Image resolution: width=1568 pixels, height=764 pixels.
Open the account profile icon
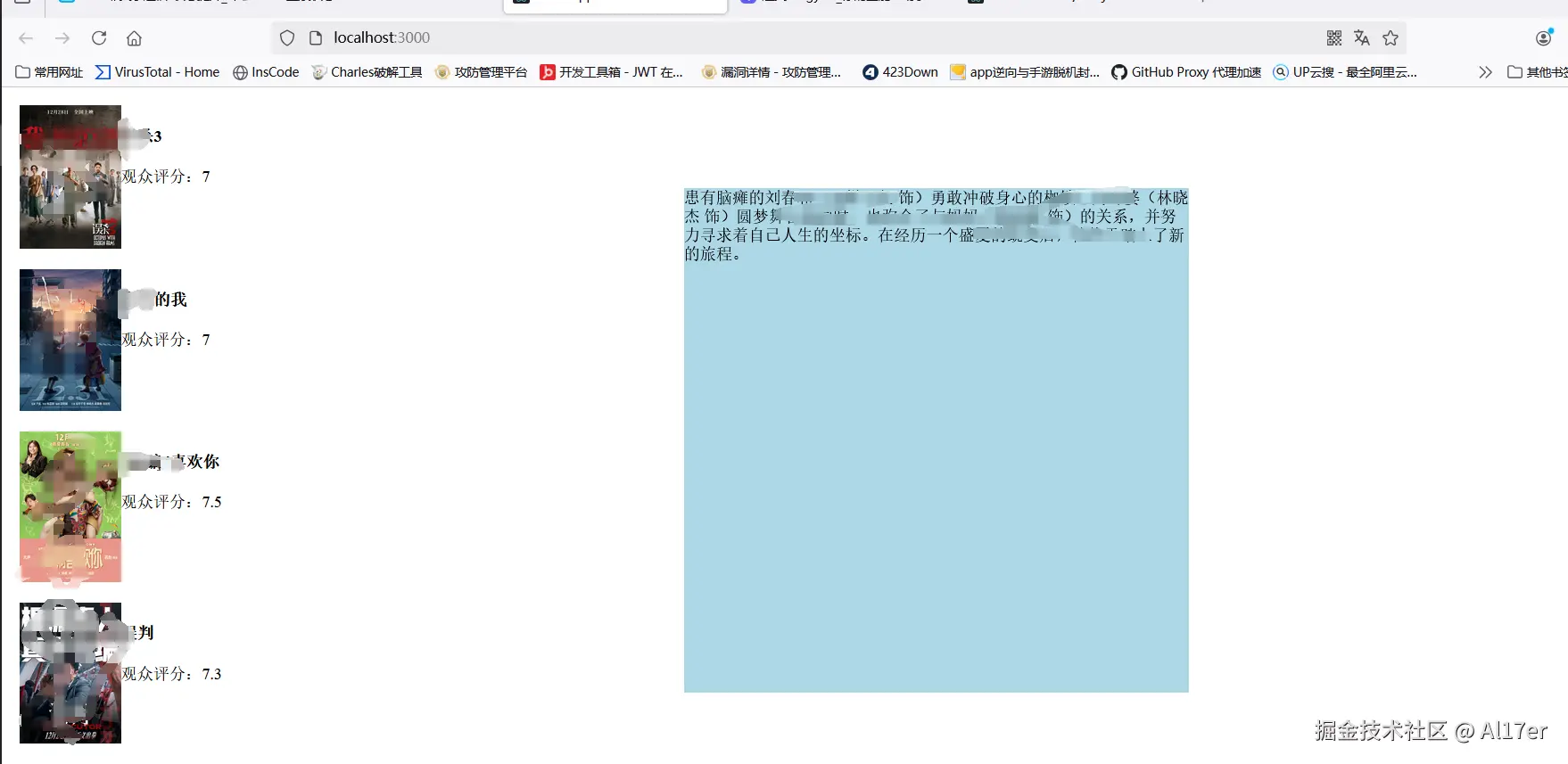tap(1544, 37)
